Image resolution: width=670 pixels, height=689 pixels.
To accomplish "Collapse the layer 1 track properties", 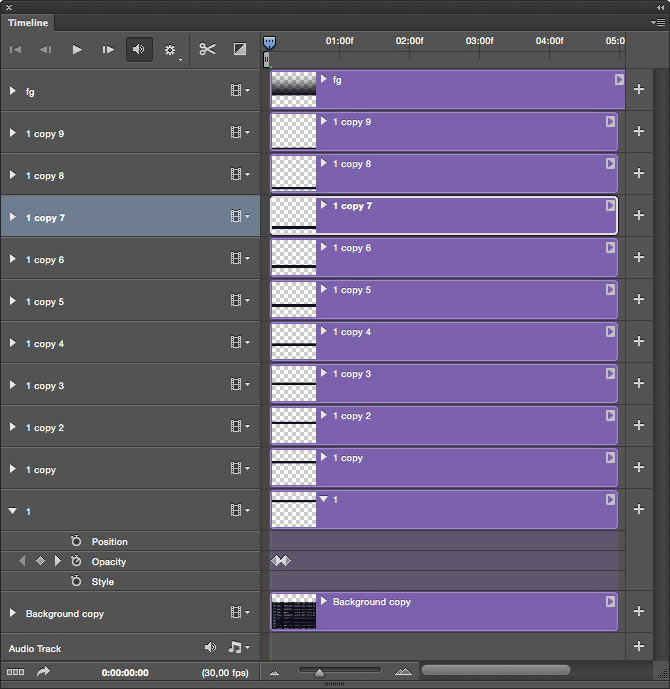I will 13,511.
